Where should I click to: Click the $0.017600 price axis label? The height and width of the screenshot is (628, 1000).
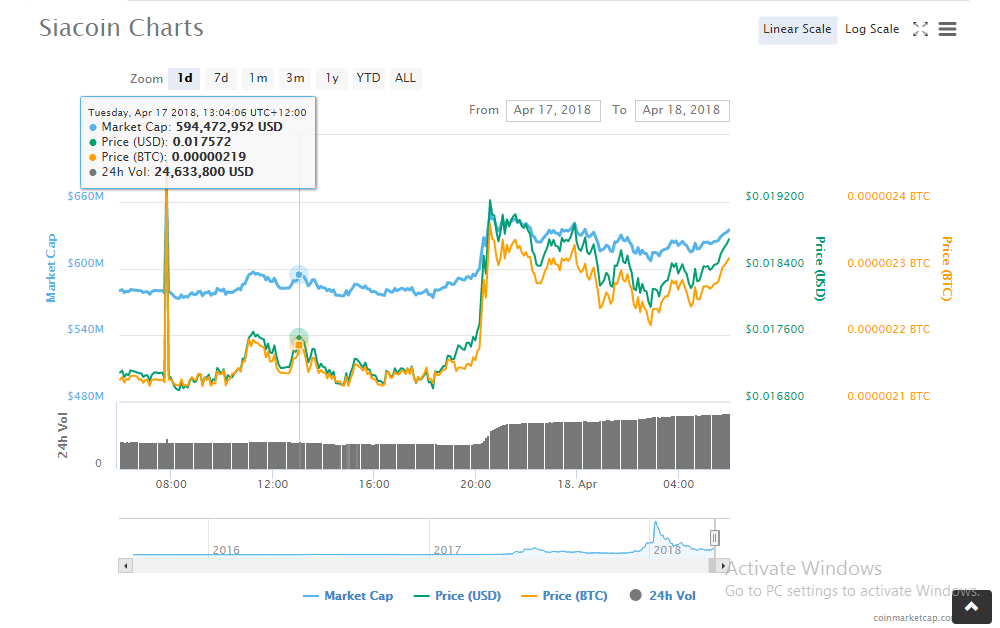pyautogui.click(x=775, y=330)
